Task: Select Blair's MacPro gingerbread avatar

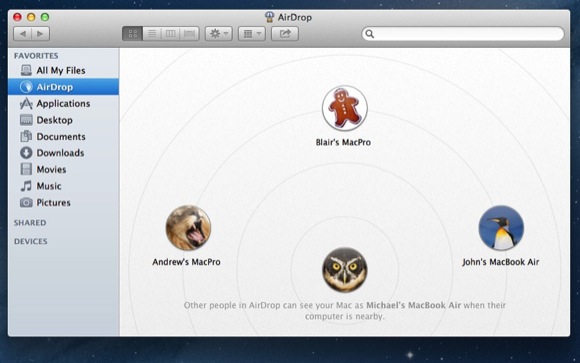Action: tap(344, 108)
